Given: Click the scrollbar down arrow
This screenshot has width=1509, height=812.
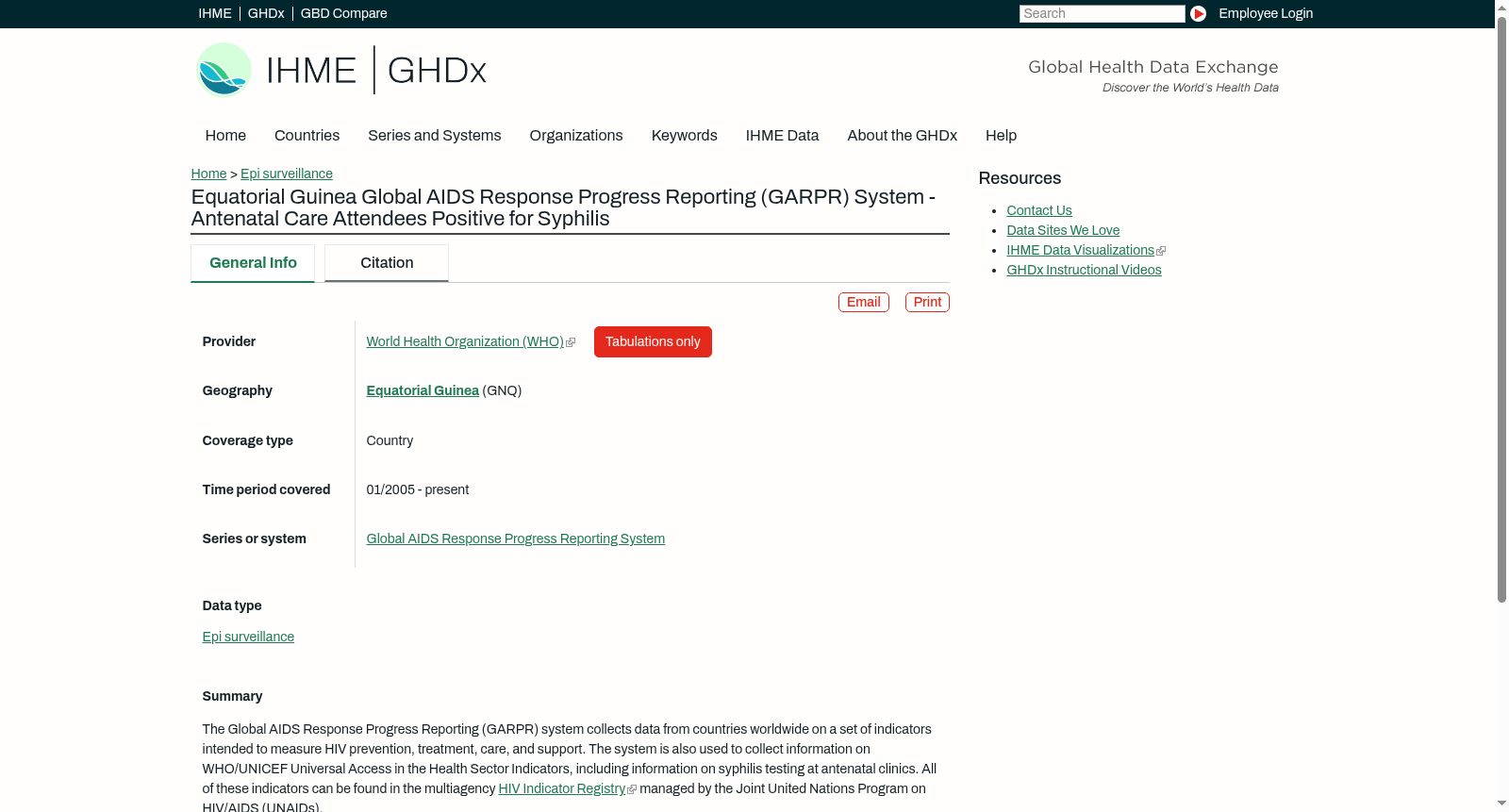Looking at the screenshot, I should pos(1501,804).
